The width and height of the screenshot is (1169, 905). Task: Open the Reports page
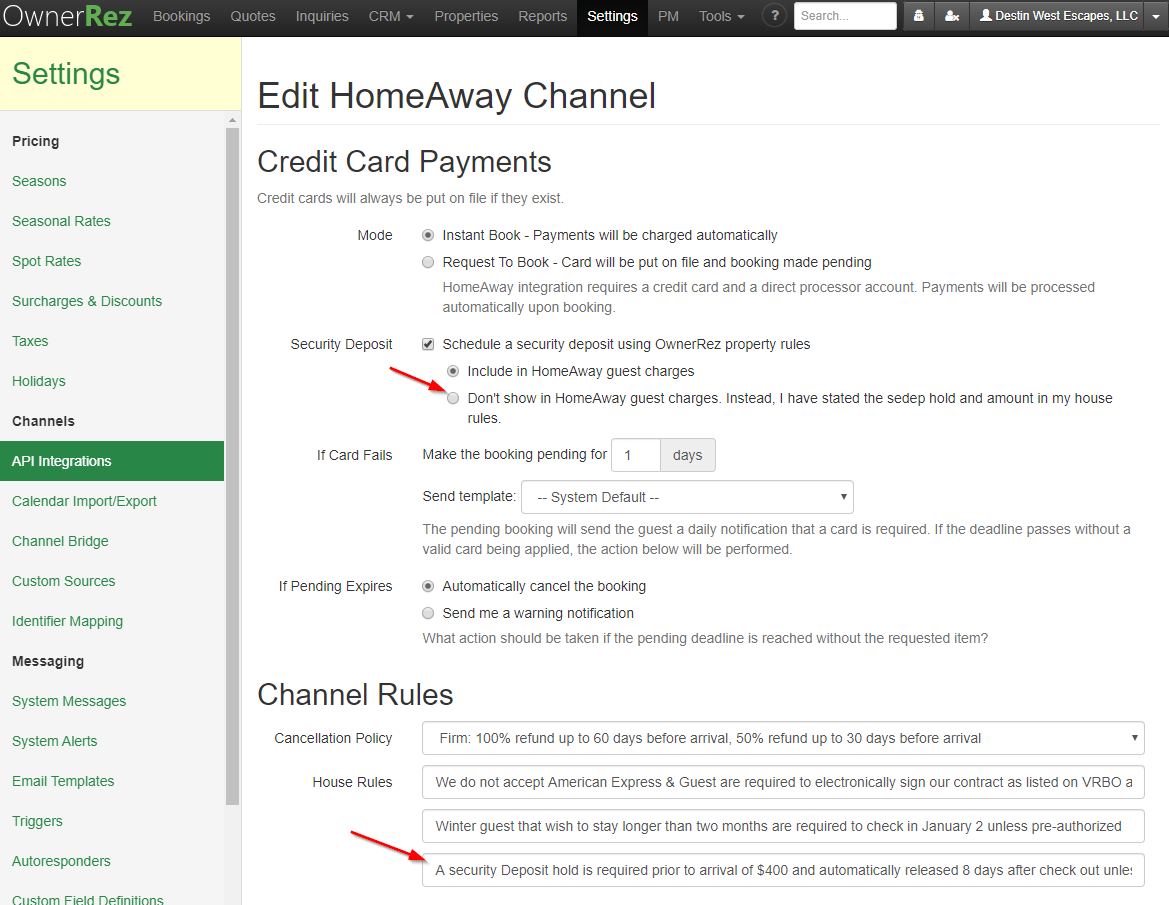pos(542,16)
